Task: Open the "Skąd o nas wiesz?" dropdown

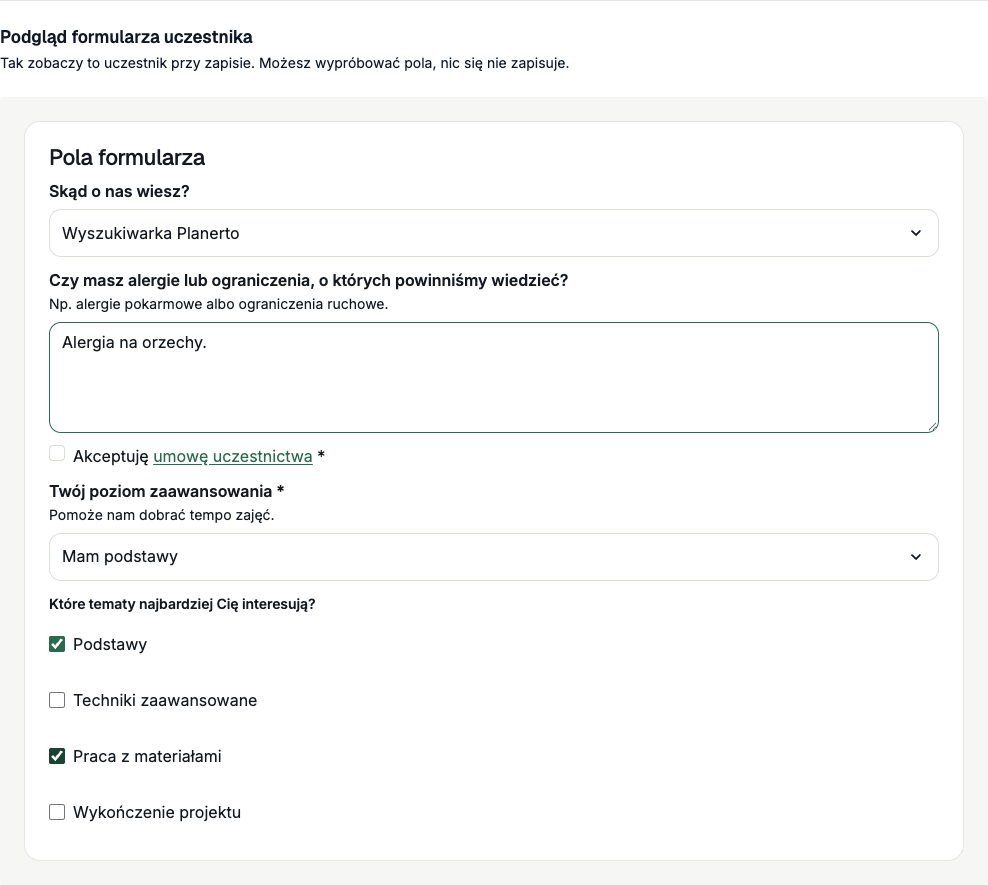Action: (494, 233)
